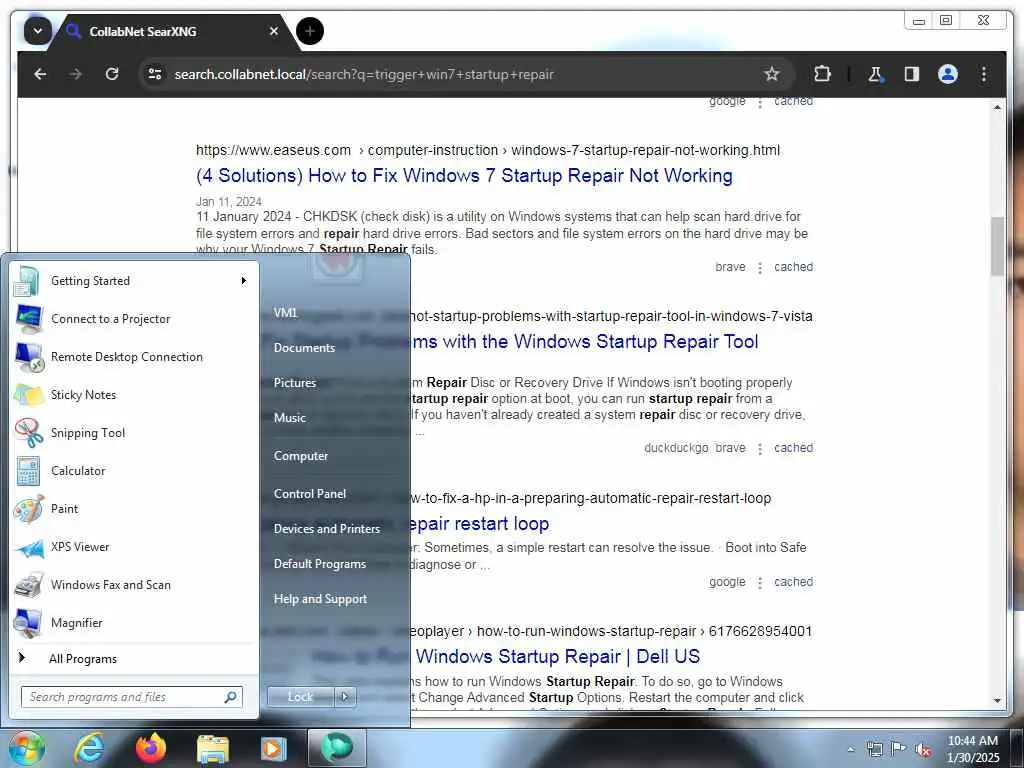1024x768 pixels.
Task: Open Devices and Printers entry
Action: tap(327, 529)
